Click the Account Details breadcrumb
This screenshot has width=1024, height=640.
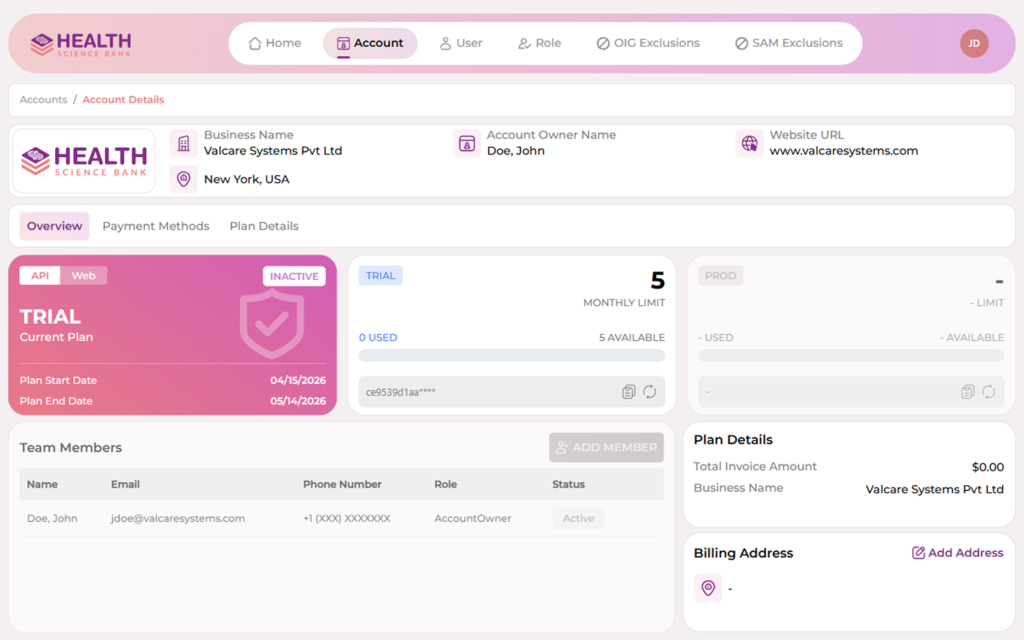123,99
